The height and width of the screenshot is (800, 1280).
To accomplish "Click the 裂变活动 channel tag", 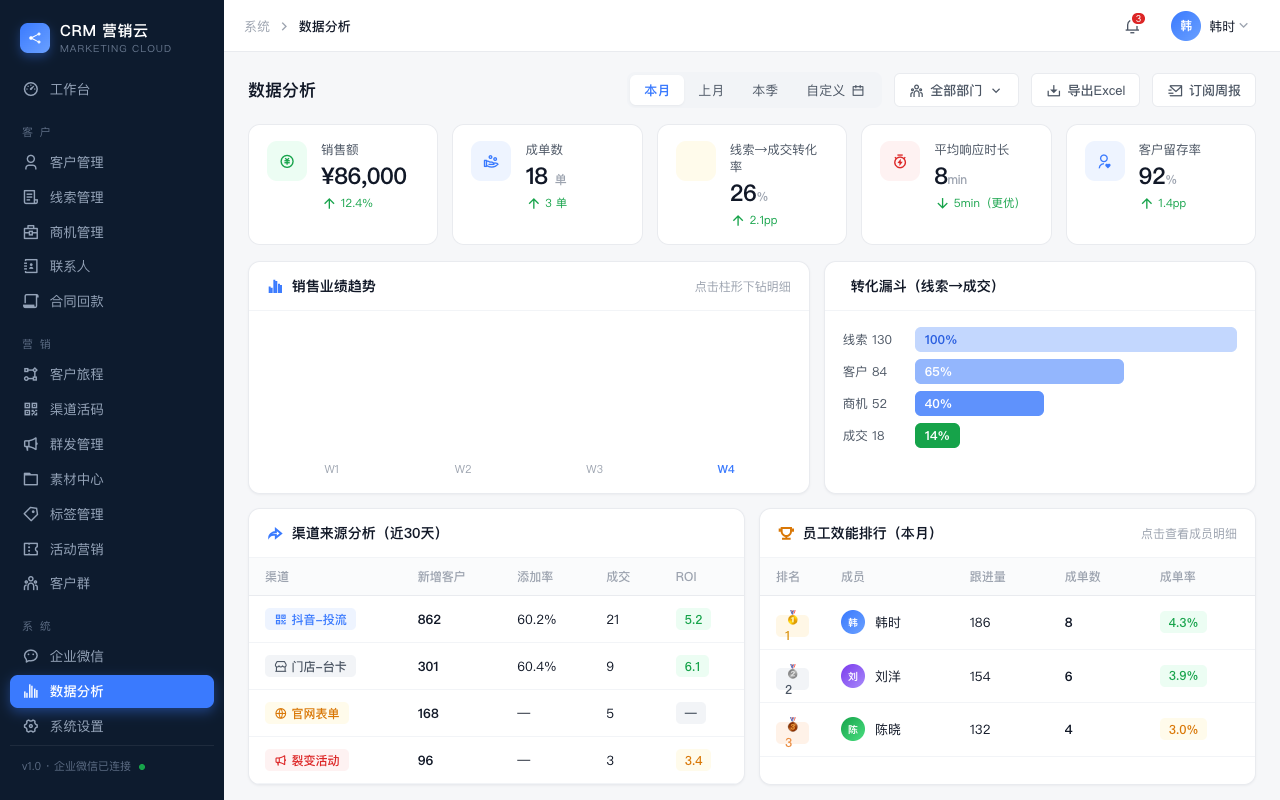I will pos(307,760).
